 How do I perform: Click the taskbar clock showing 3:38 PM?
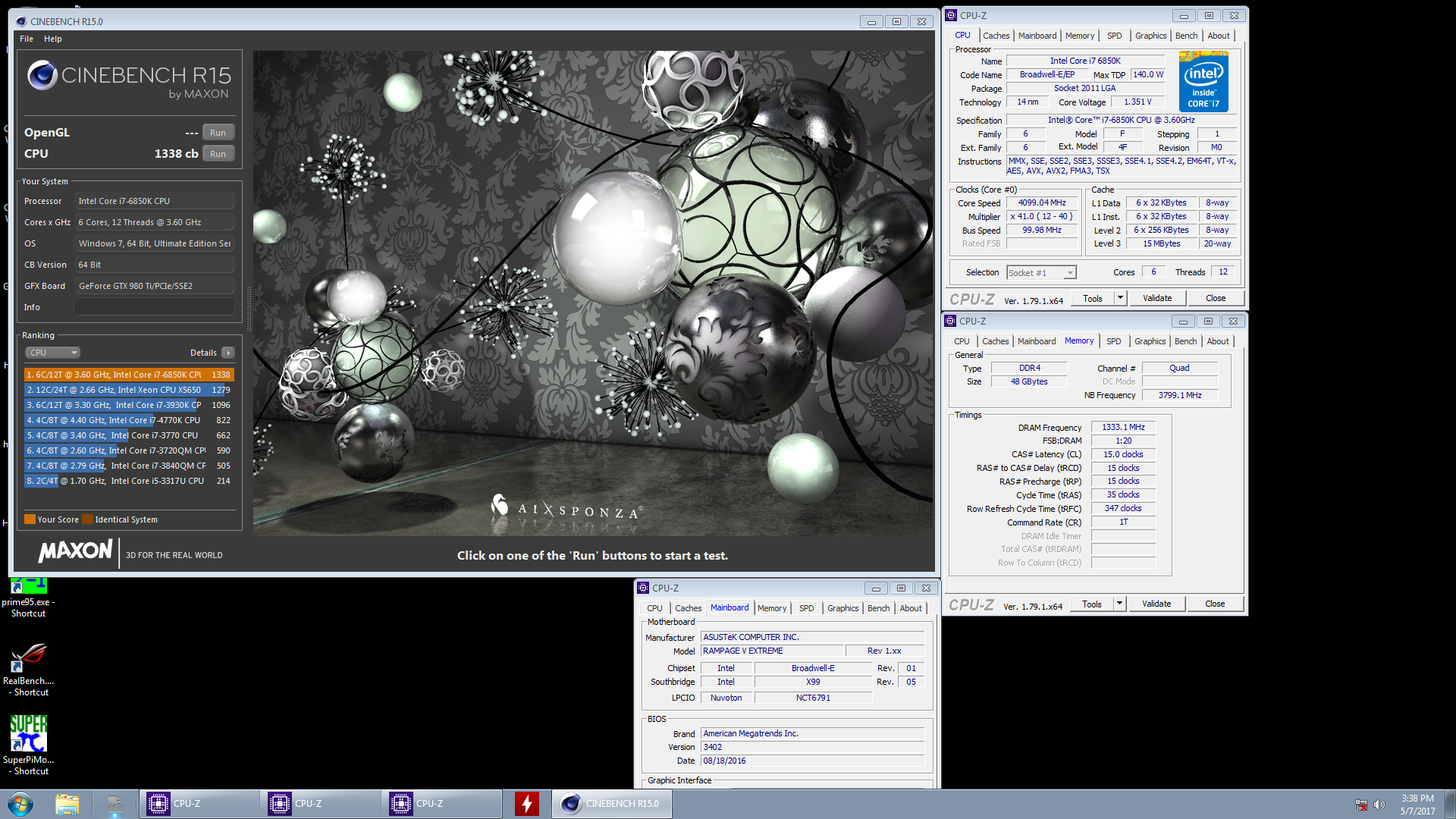pyautogui.click(x=1417, y=805)
